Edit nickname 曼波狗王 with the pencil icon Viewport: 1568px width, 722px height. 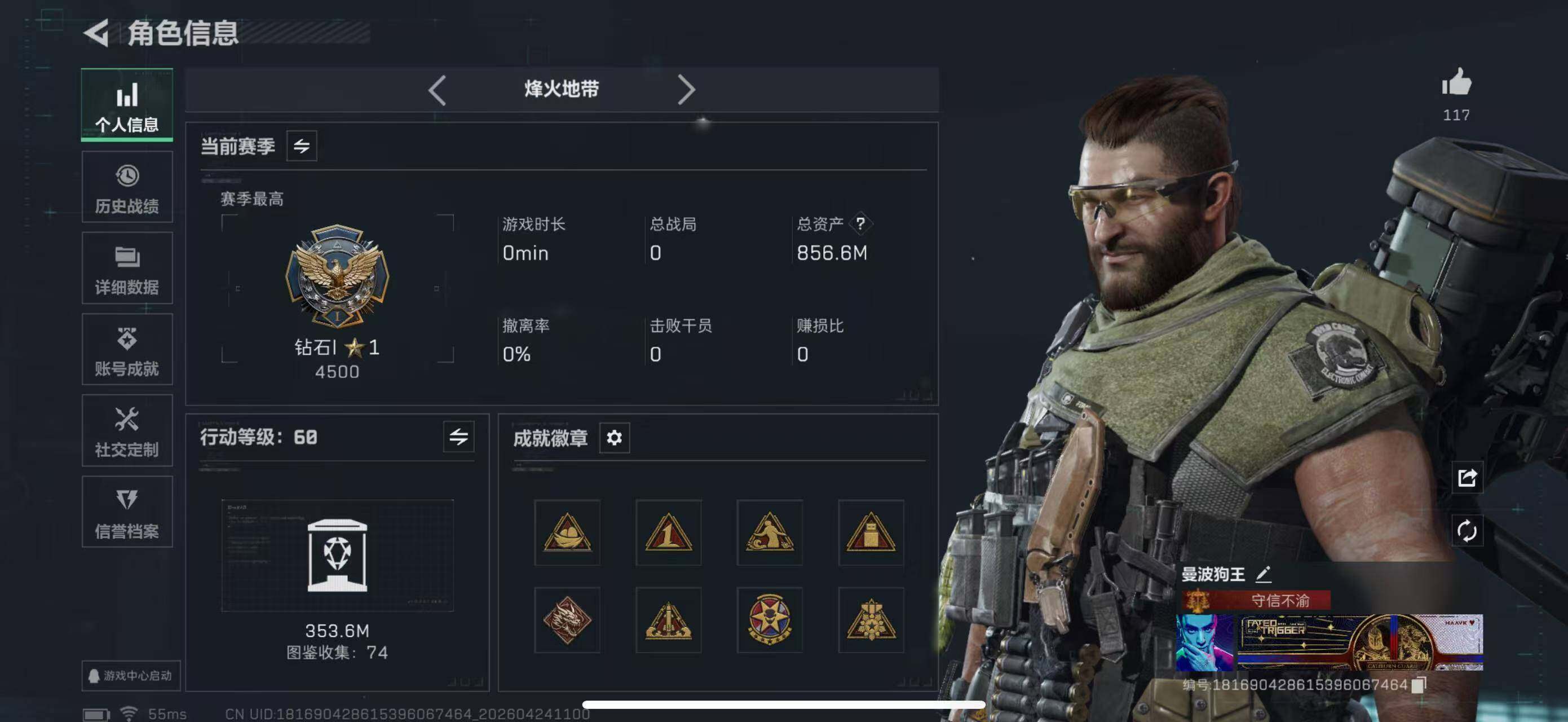click(x=1263, y=574)
